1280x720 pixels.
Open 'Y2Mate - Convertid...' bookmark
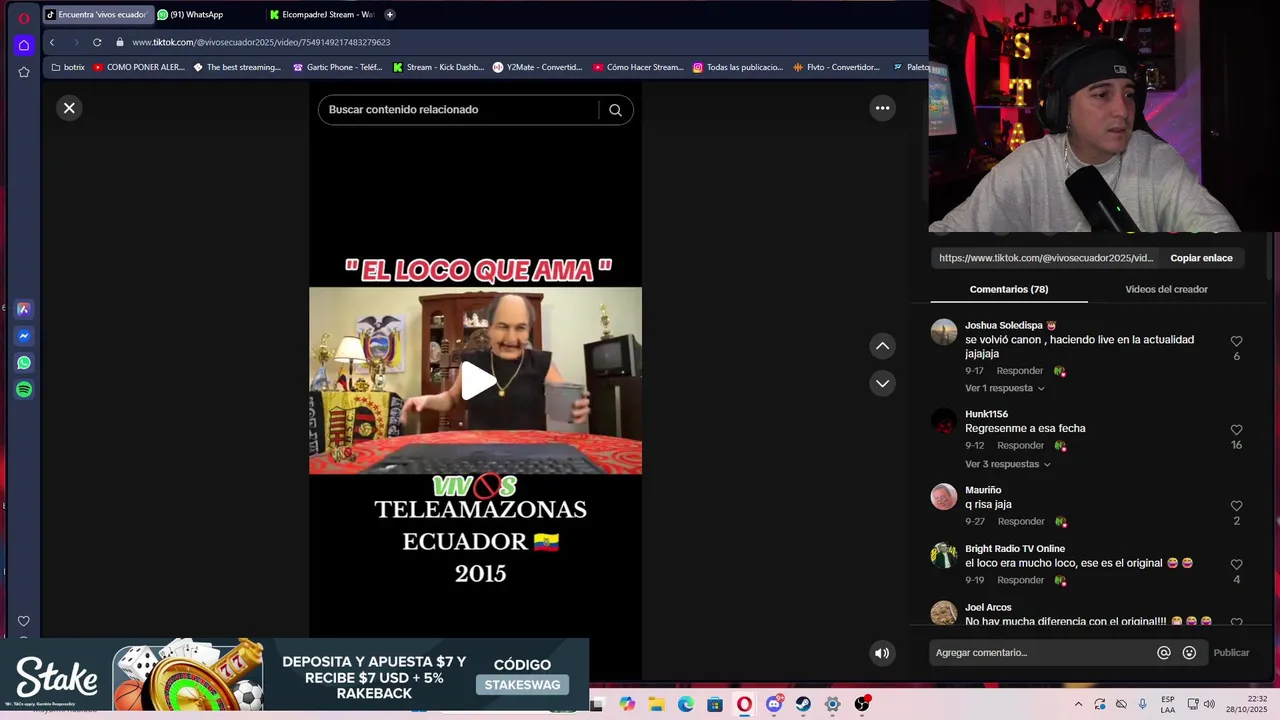[x=537, y=67]
